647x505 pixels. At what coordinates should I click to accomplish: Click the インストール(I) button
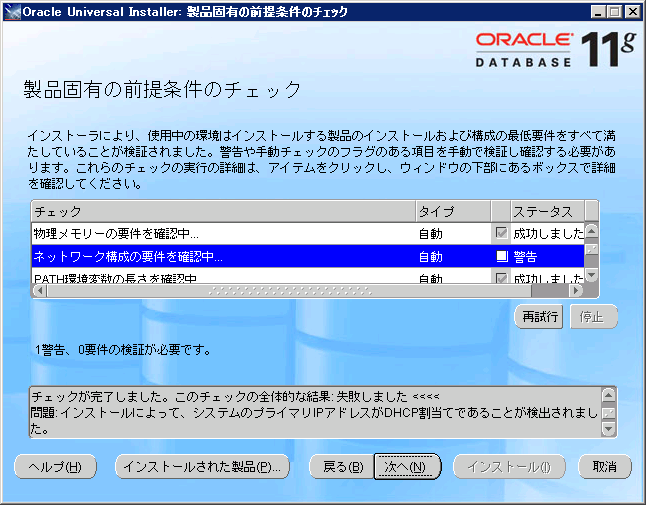pyautogui.click(x=509, y=467)
